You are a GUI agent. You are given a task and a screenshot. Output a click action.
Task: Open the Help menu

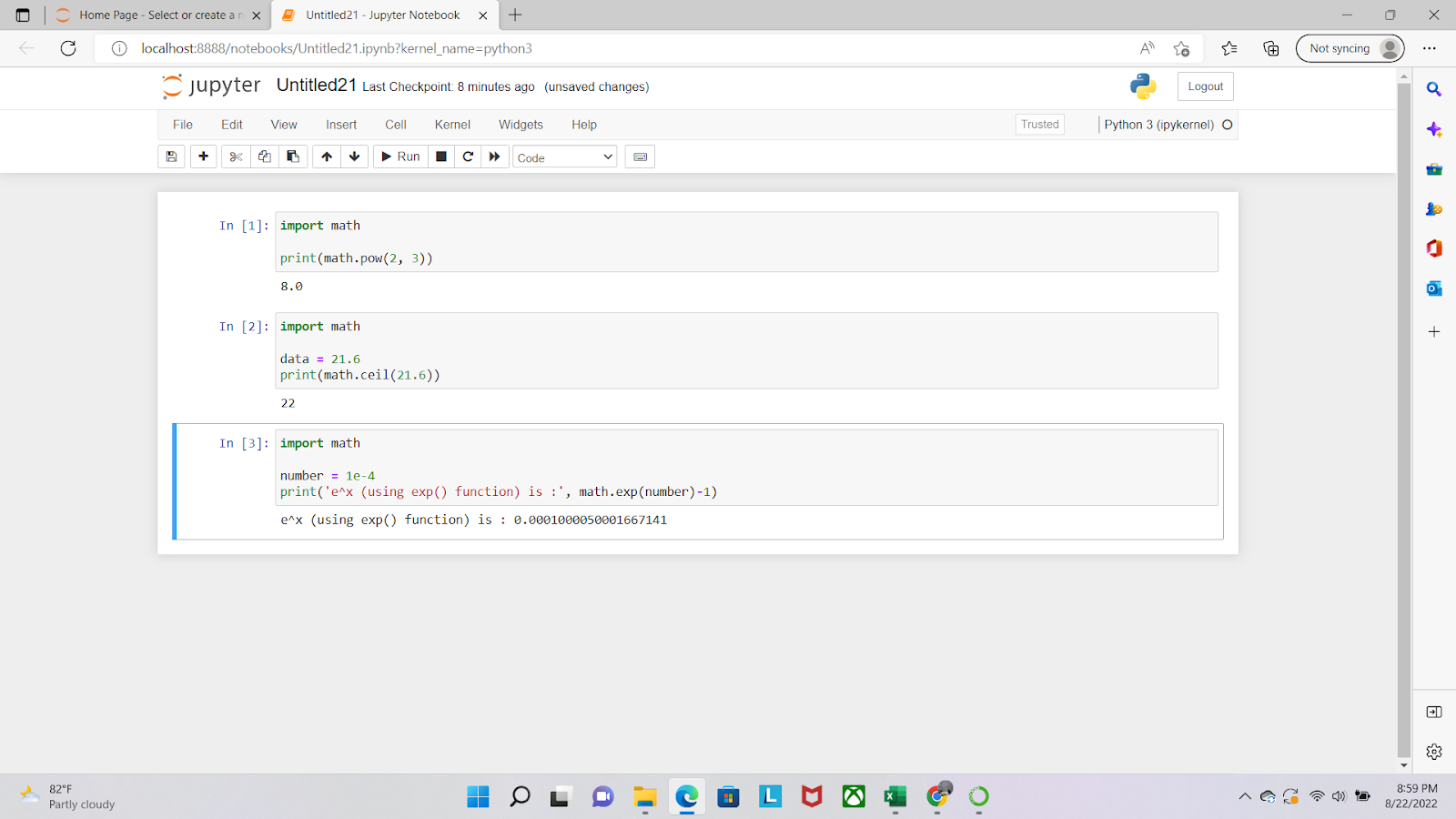(x=584, y=125)
